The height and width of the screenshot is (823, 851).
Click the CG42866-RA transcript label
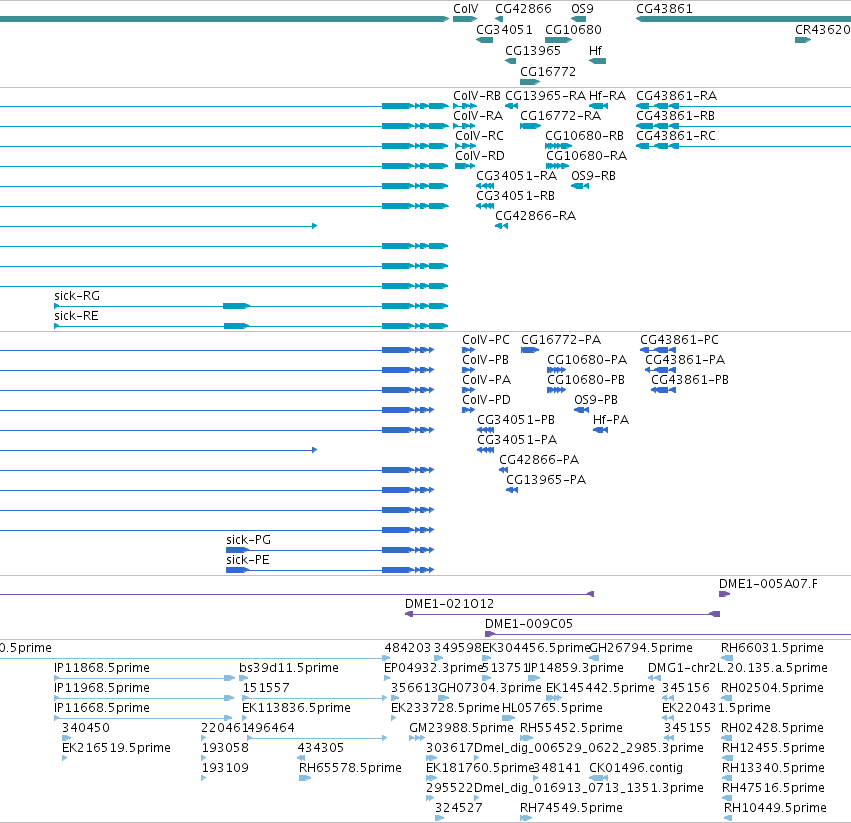pyautogui.click(x=535, y=216)
